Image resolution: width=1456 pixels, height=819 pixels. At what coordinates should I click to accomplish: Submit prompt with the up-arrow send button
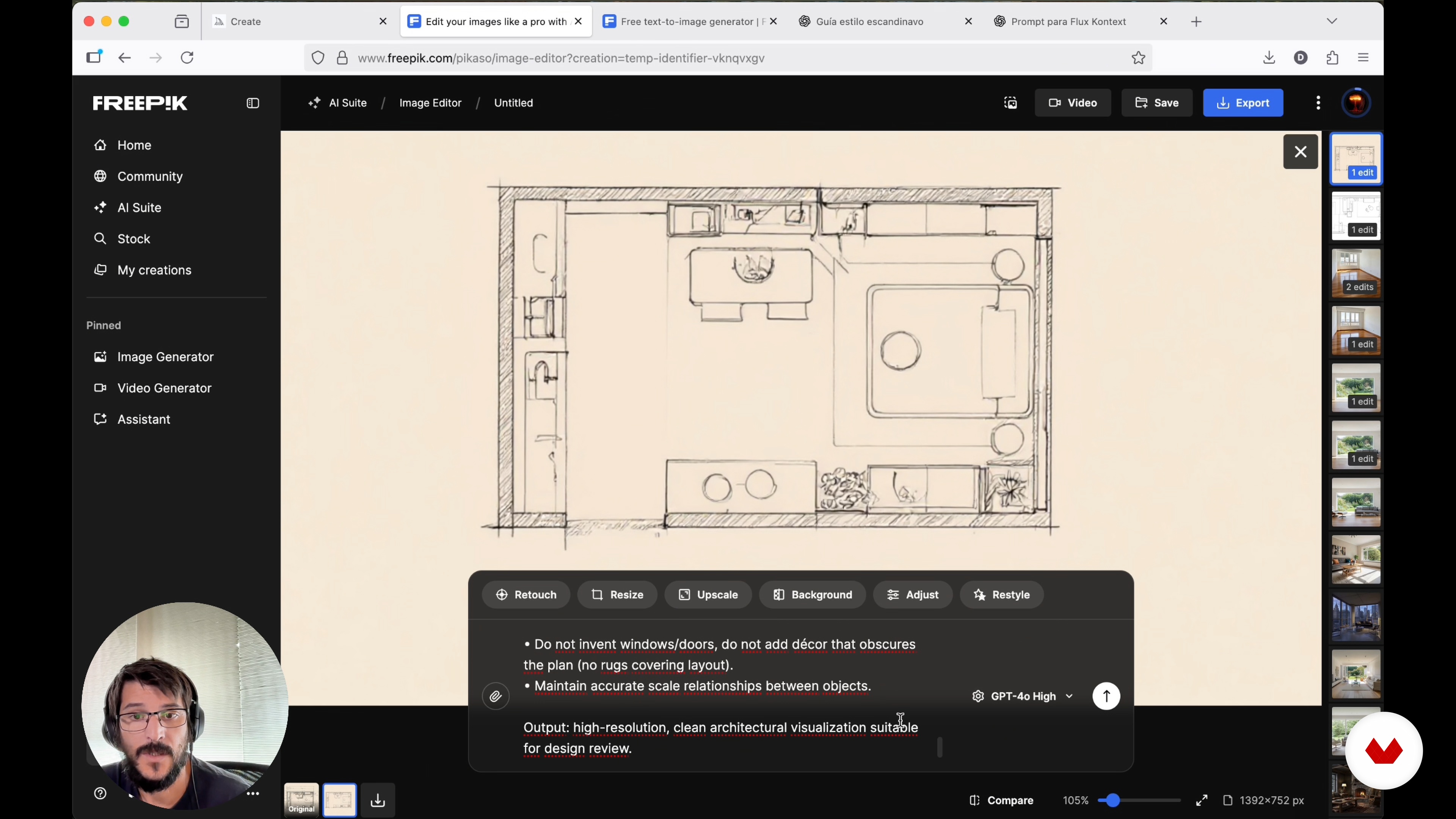click(1106, 697)
